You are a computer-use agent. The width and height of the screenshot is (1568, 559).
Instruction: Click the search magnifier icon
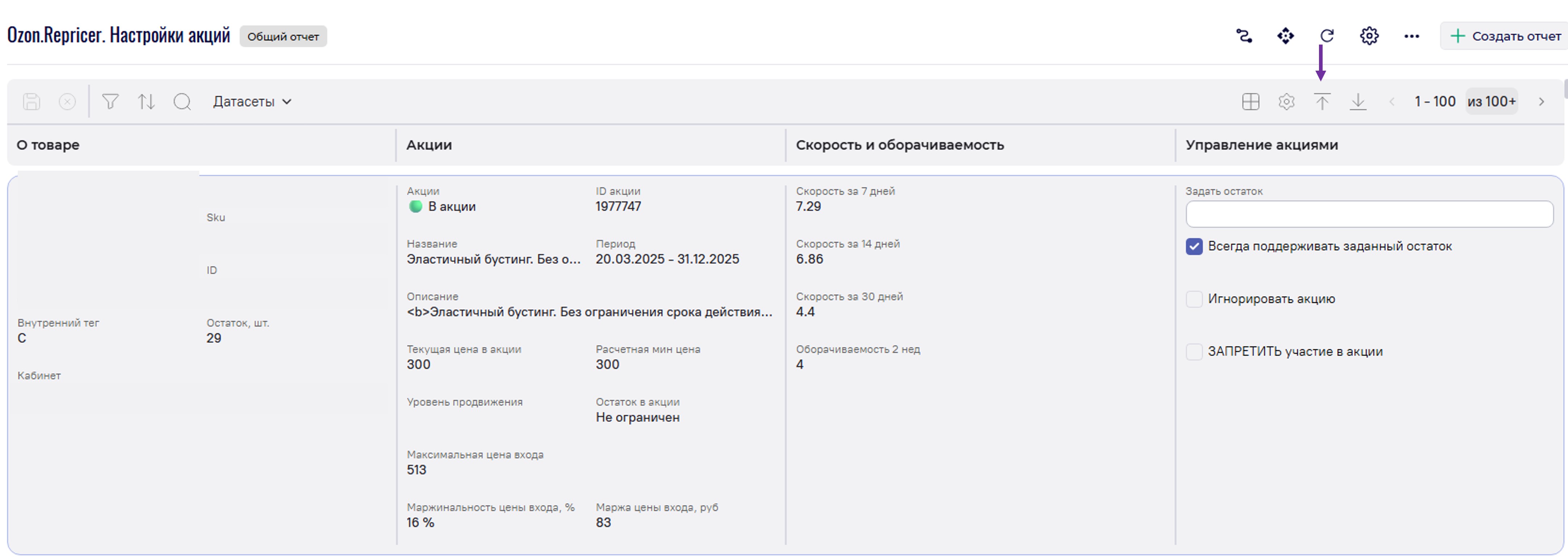(182, 101)
